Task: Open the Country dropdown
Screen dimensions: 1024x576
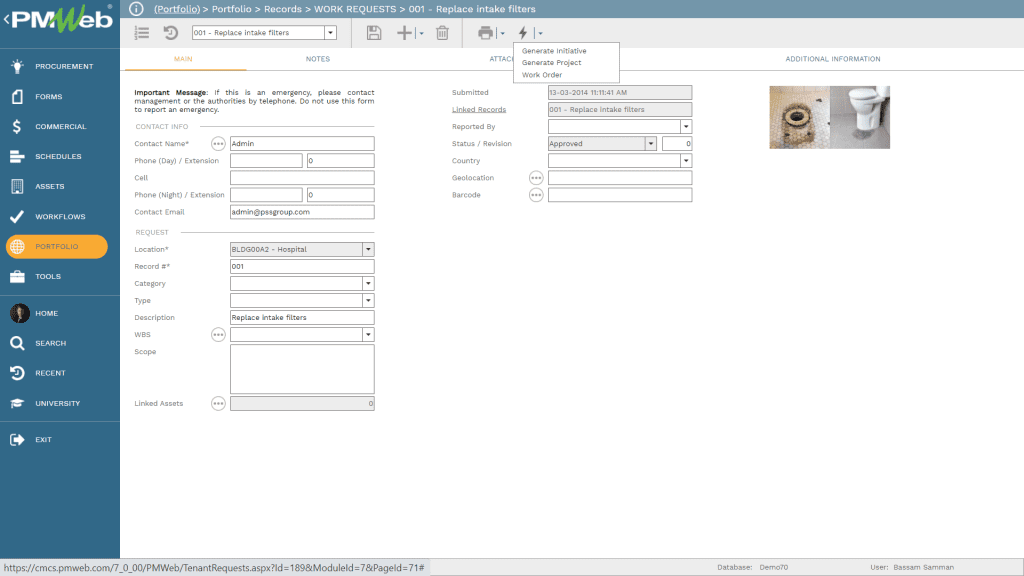Action: click(x=686, y=161)
